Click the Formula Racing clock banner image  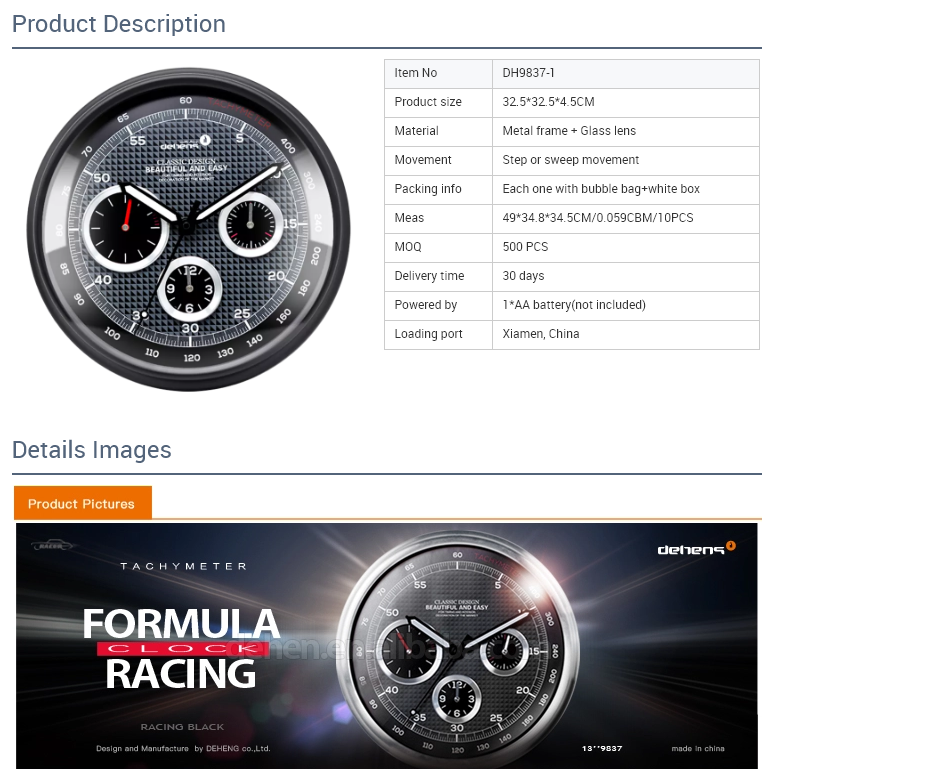[386, 646]
